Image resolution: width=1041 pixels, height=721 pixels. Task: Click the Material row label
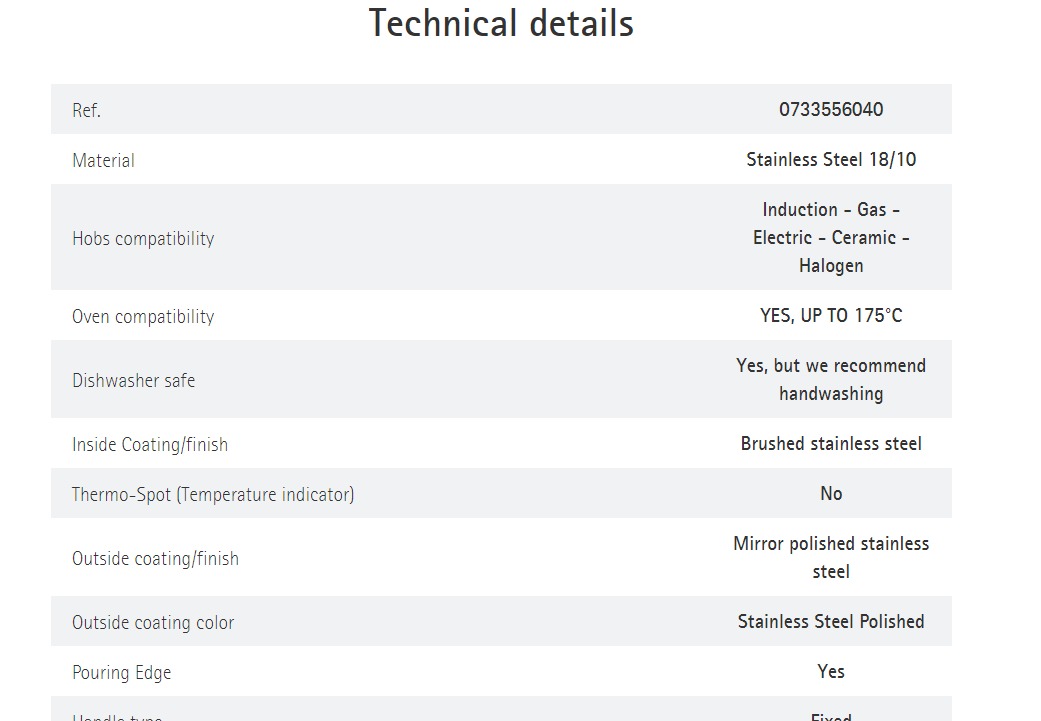[103, 161]
